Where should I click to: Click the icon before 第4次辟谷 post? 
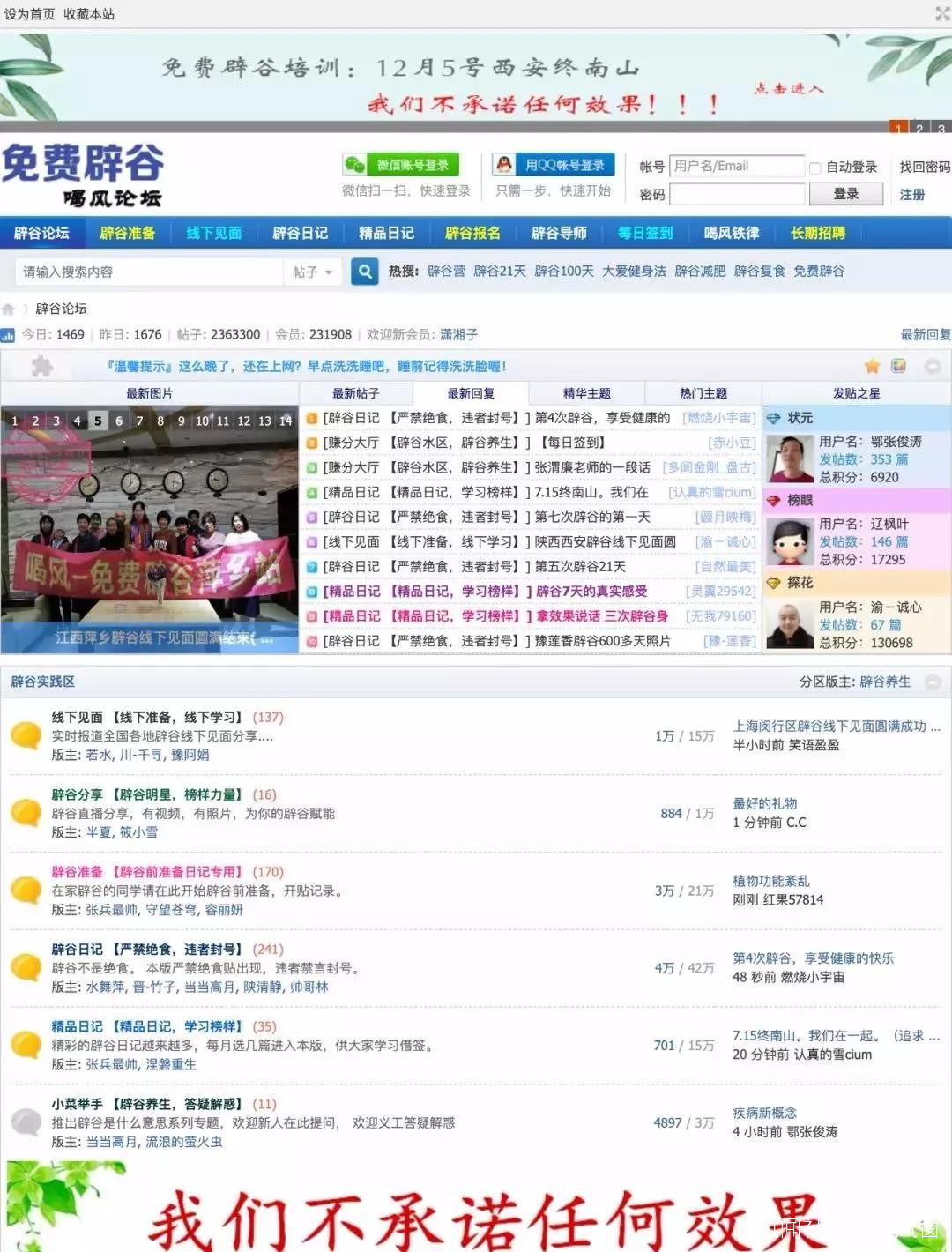click(x=312, y=418)
